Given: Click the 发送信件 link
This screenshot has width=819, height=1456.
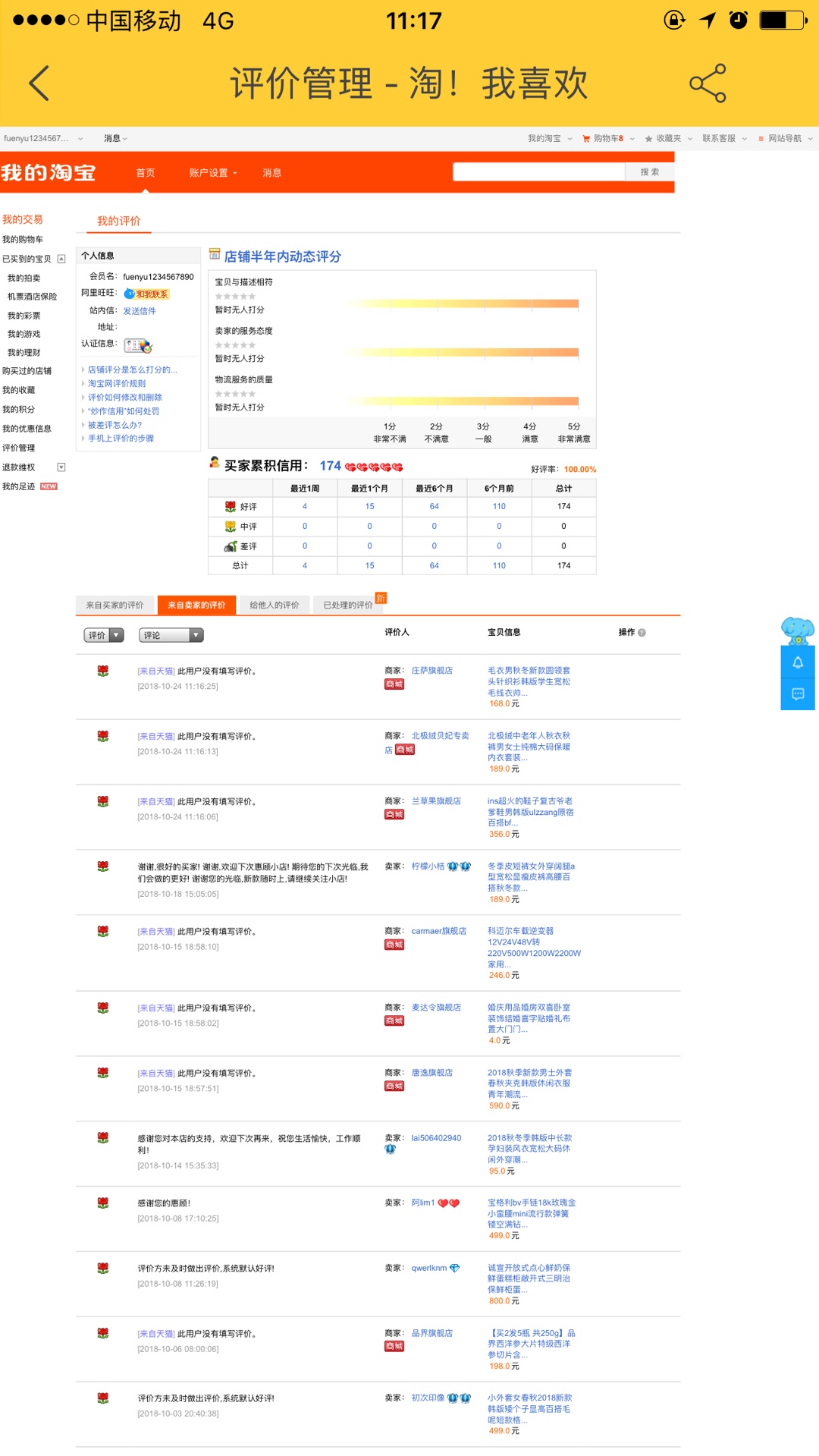Looking at the screenshot, I should point(140,311).
